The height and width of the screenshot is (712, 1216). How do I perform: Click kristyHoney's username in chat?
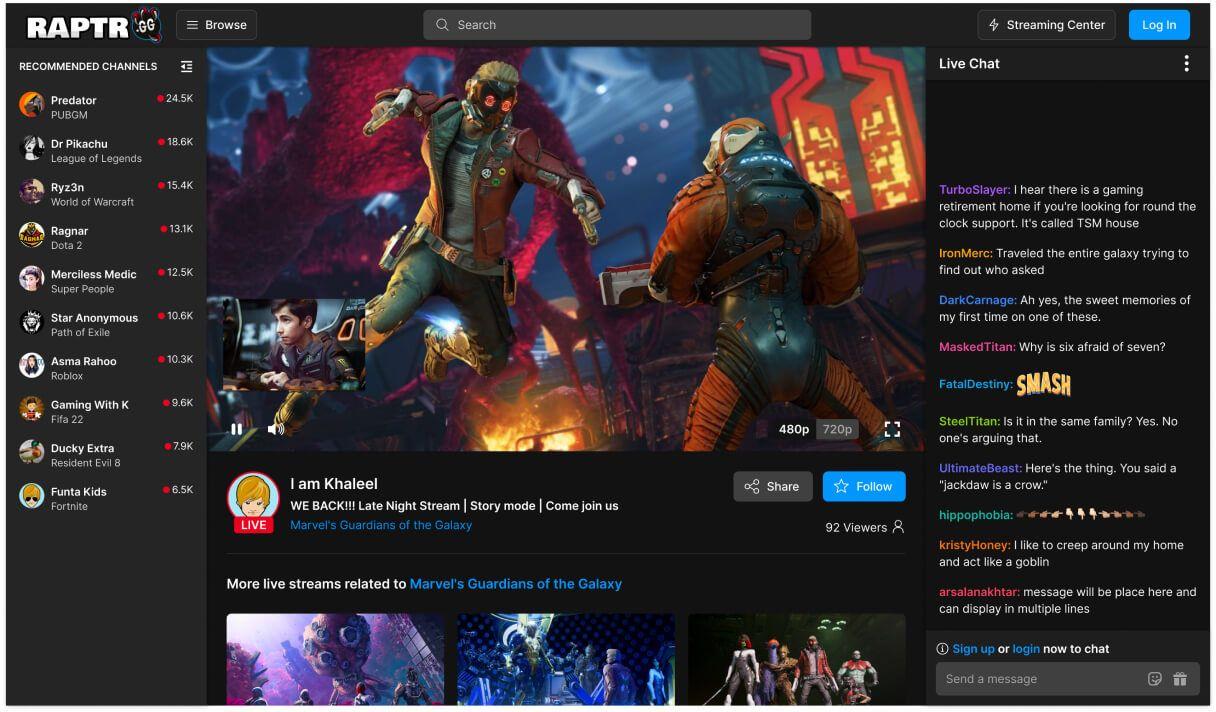974,546
